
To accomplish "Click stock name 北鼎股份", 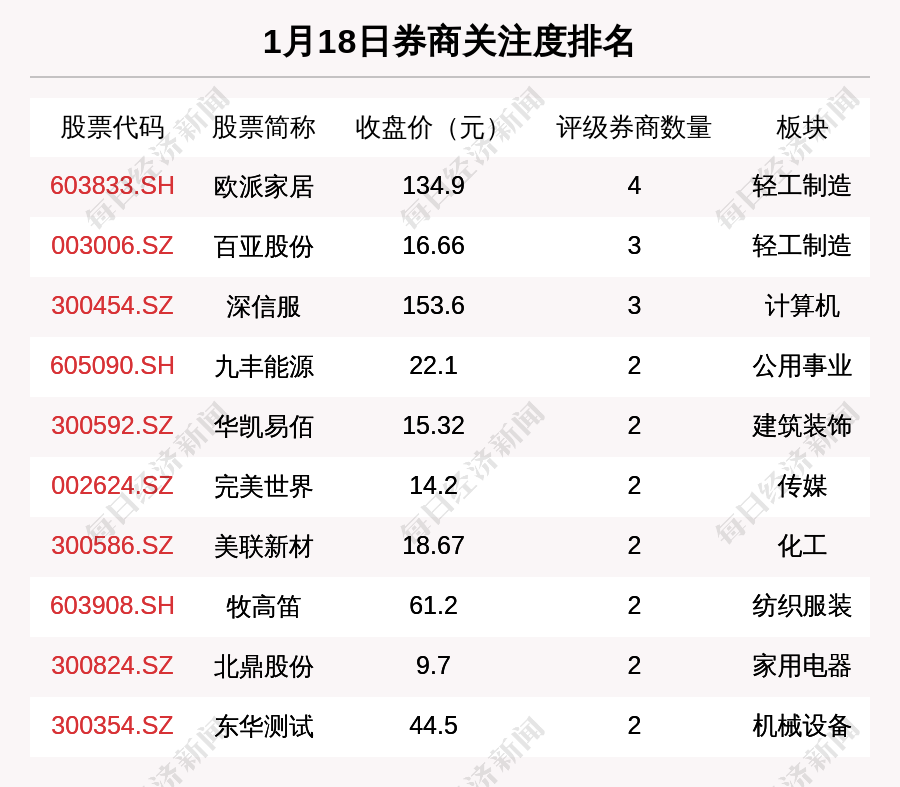I will coord(263,666).
